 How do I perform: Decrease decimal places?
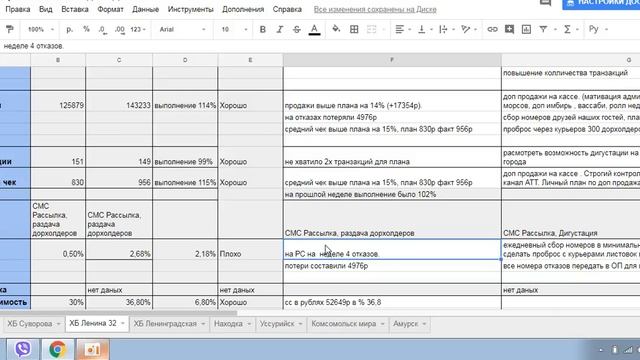(103, 29)
